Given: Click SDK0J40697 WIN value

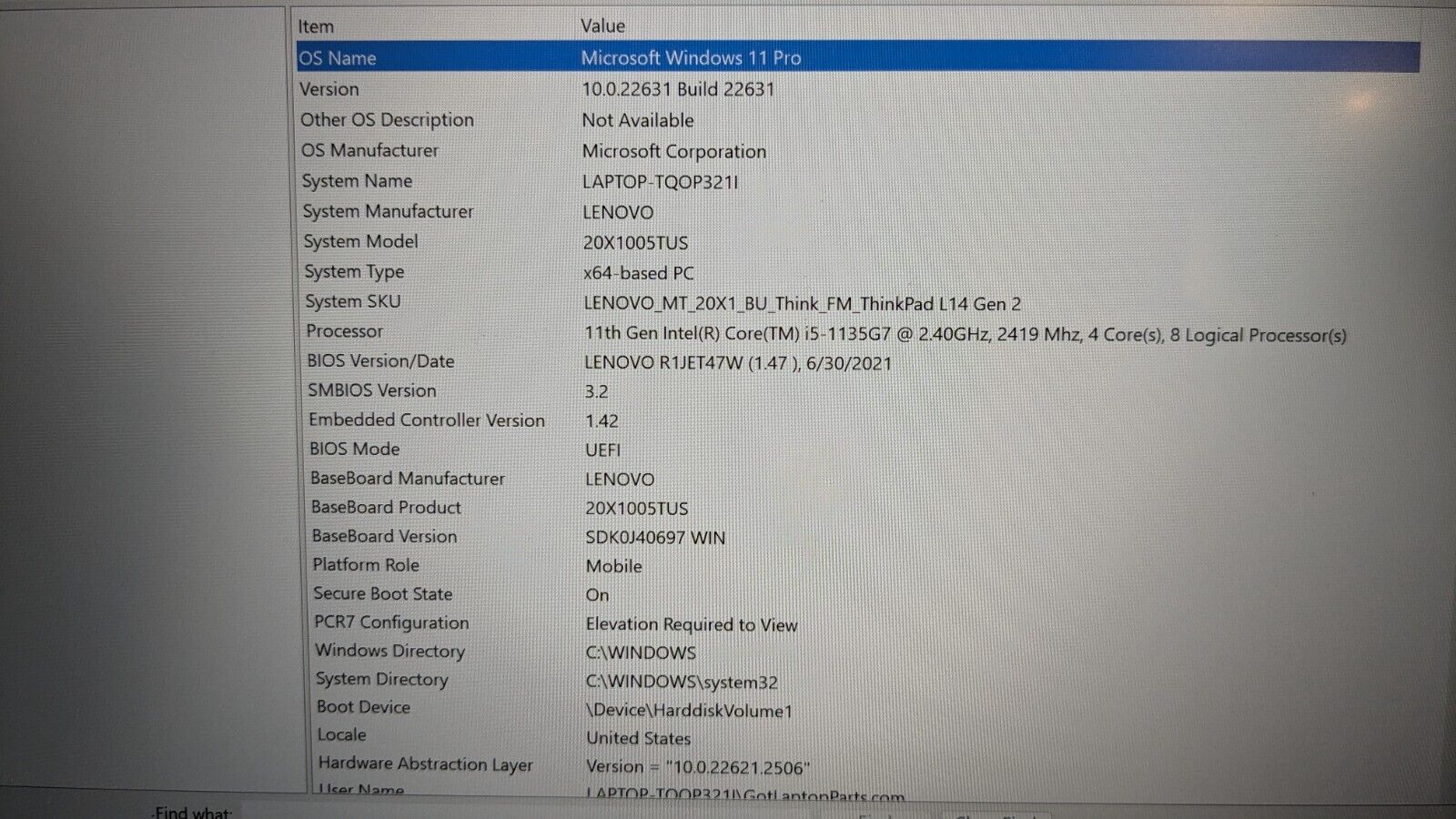Looking at the screenshot, I should coord(656,538).
